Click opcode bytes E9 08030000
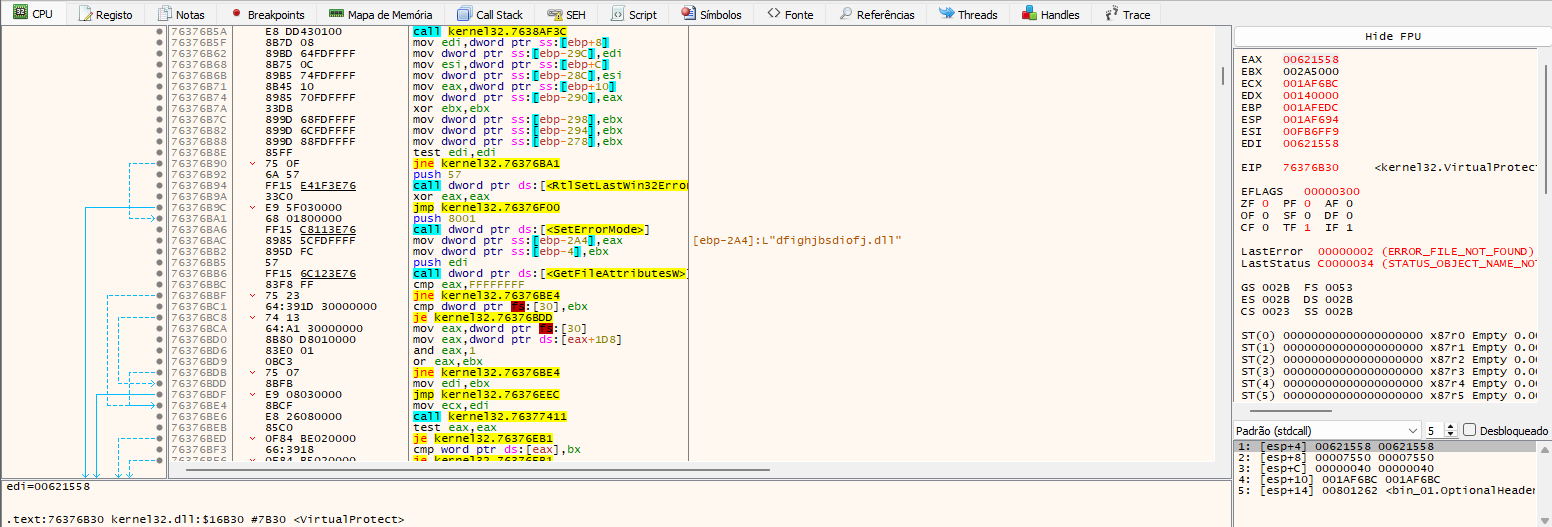Screen dimensions: 1552x527 (304, 394)
